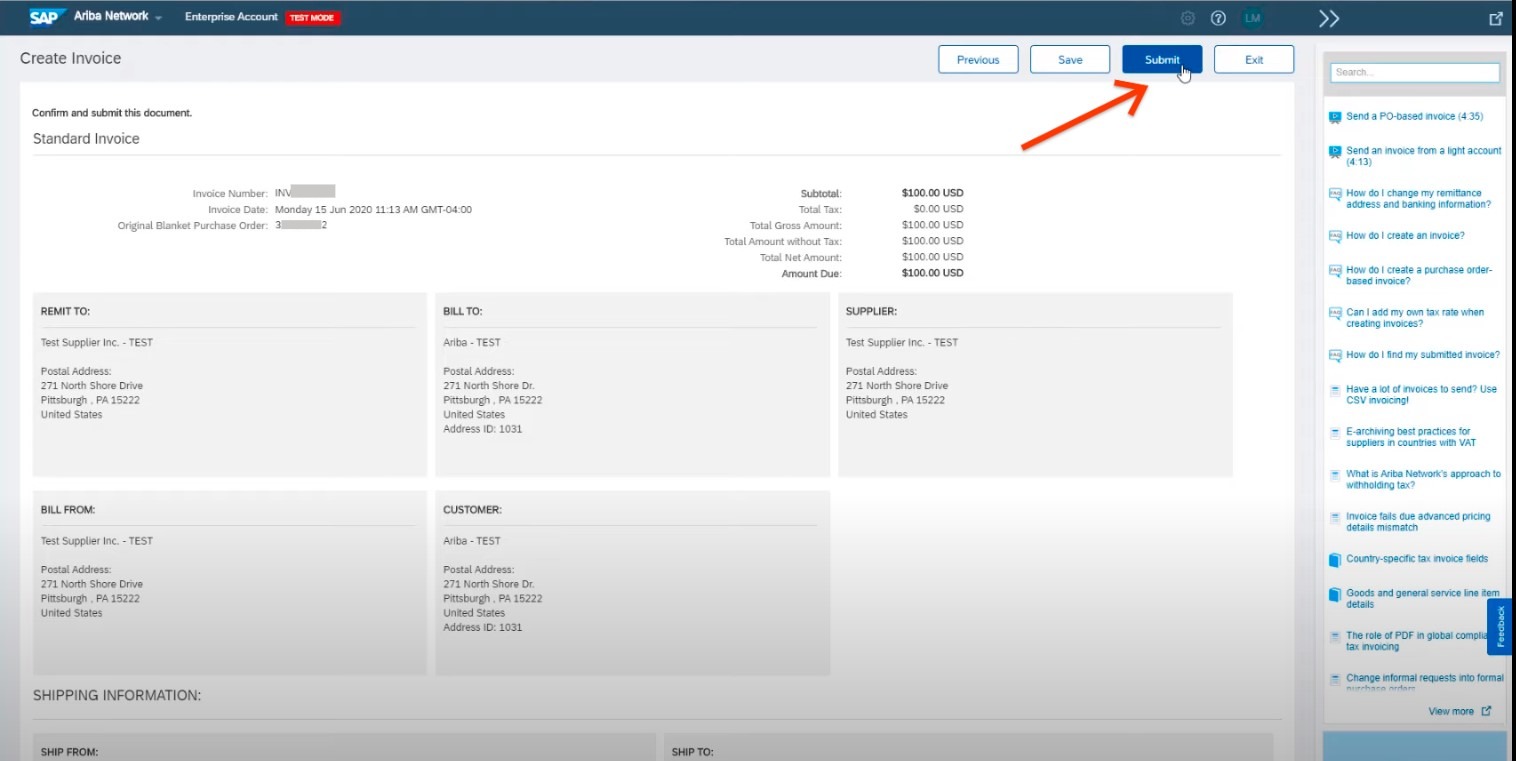Collapse the help panel with the double chevron

click(x=1329, y=18)
